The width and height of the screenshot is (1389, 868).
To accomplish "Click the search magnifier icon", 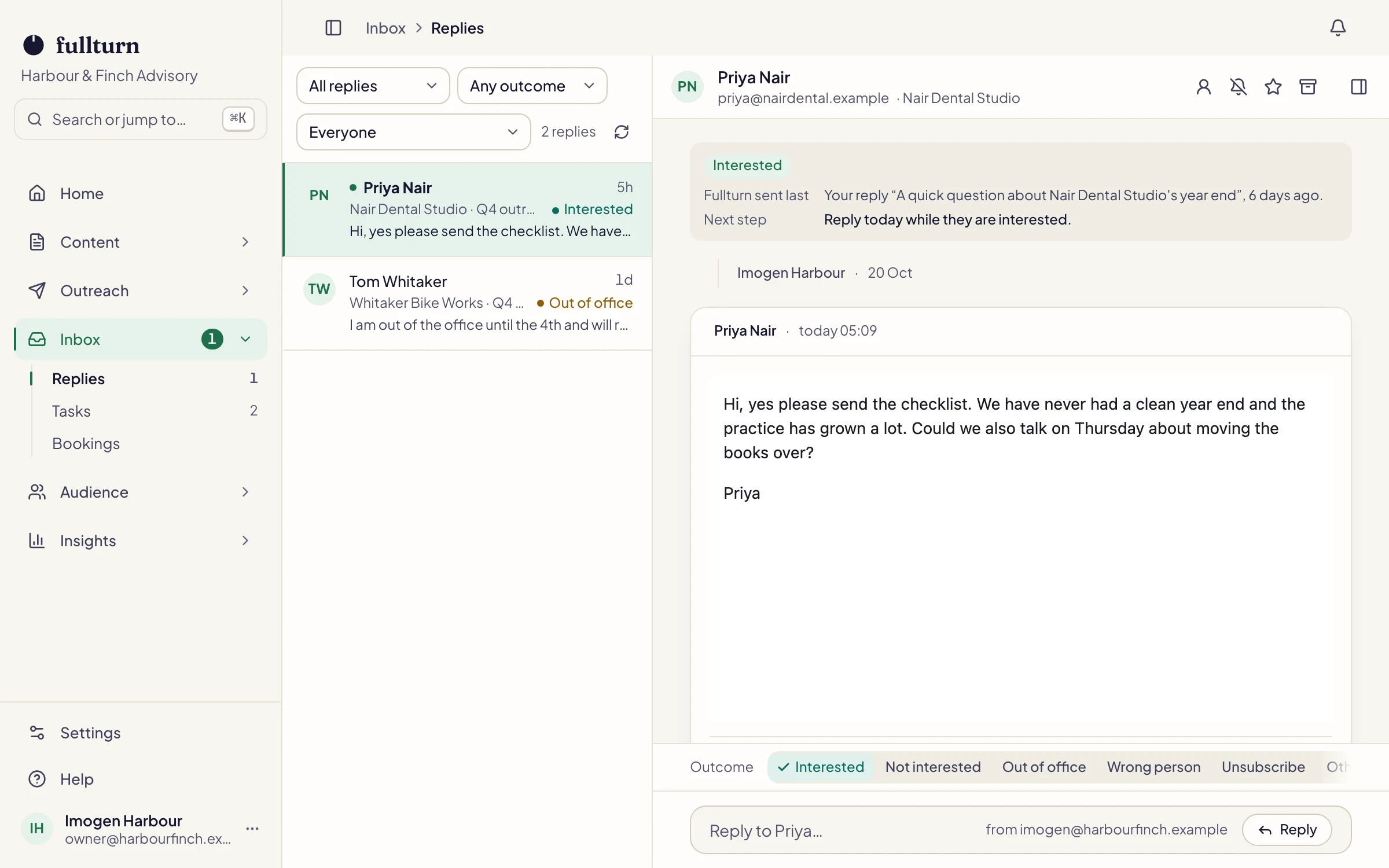I will click(35, 119).
